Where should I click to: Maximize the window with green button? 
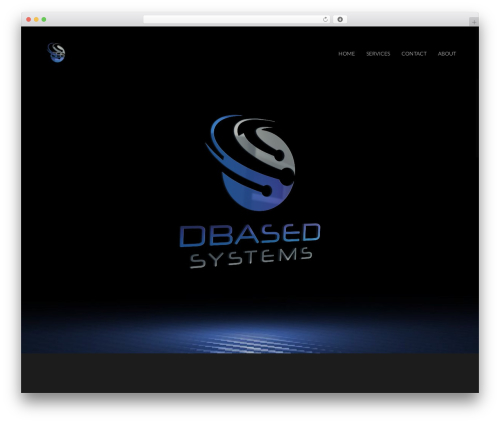point(44,20)
